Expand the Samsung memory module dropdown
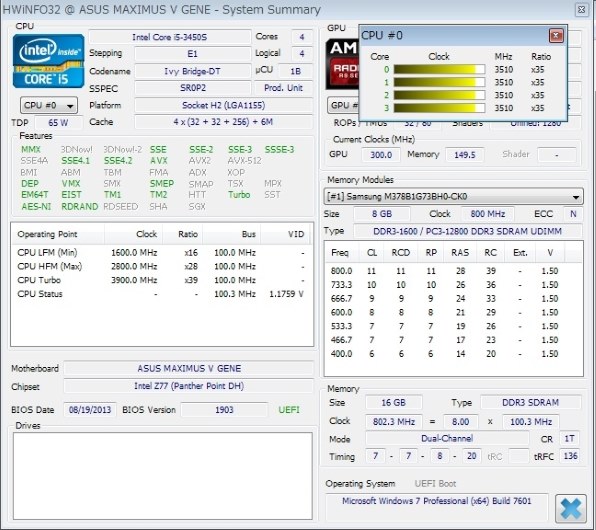 [453, 197]
